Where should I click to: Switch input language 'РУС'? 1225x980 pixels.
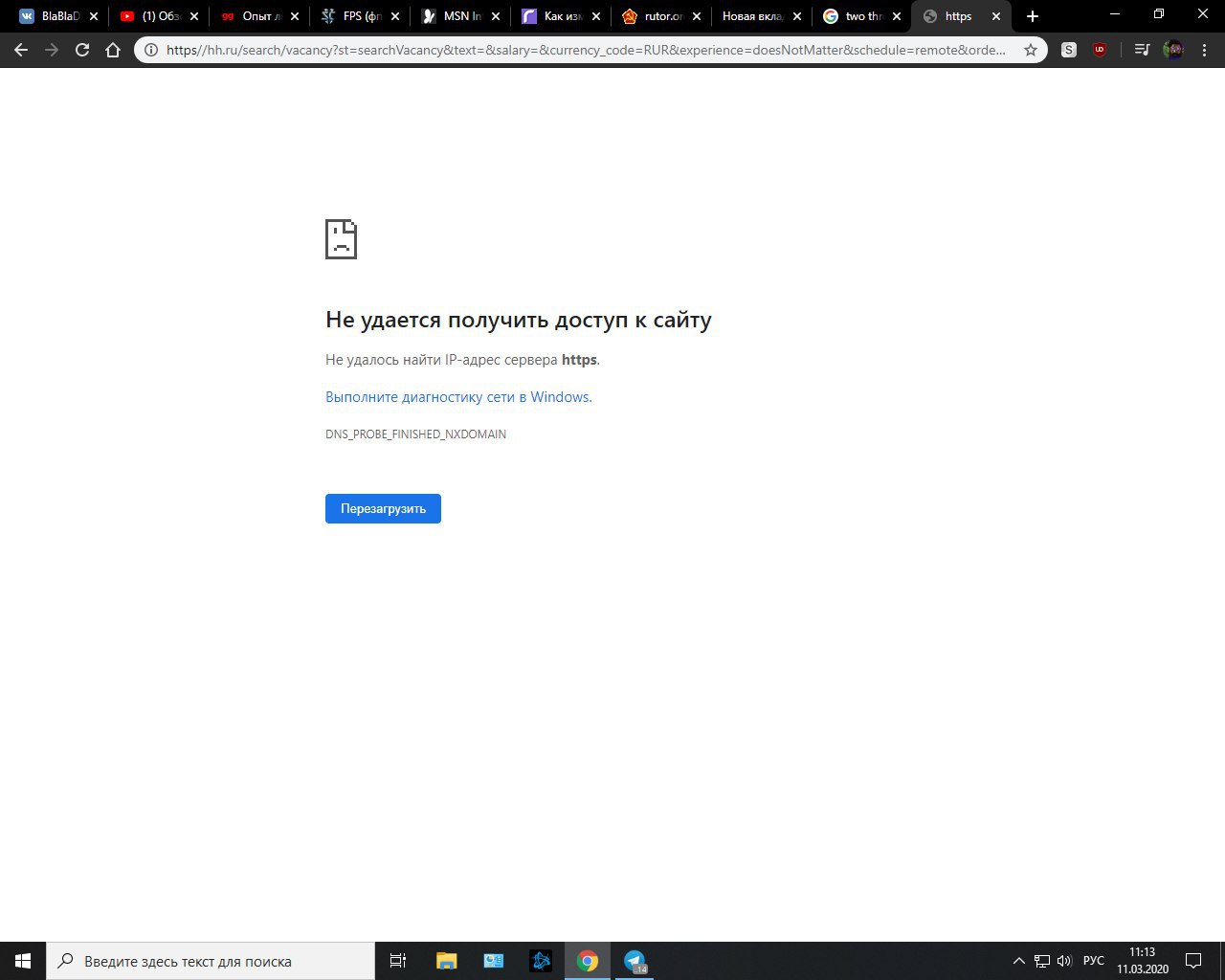[1094, 961]
